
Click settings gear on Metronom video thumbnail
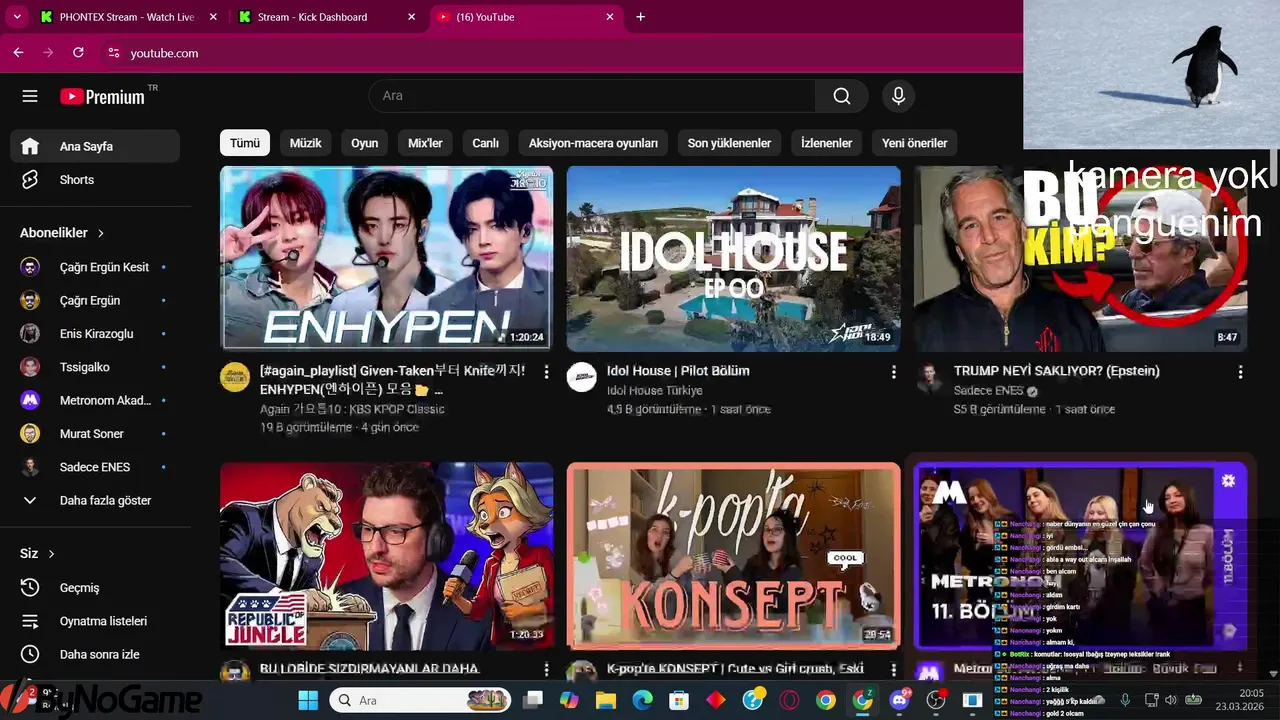[x=1228, y=481]
